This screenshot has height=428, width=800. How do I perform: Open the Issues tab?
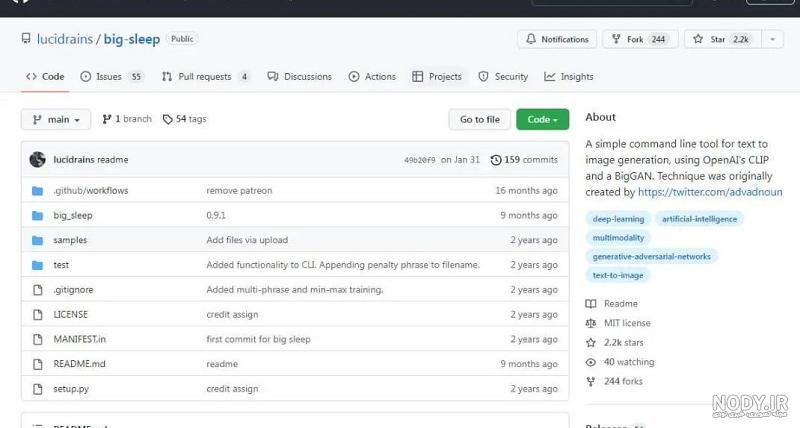(x=111, y=77)
